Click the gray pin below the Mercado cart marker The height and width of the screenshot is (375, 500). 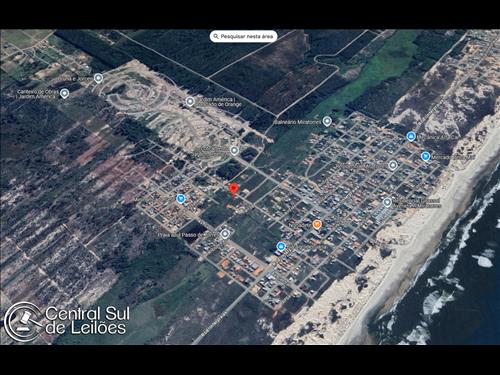[393, 165]
